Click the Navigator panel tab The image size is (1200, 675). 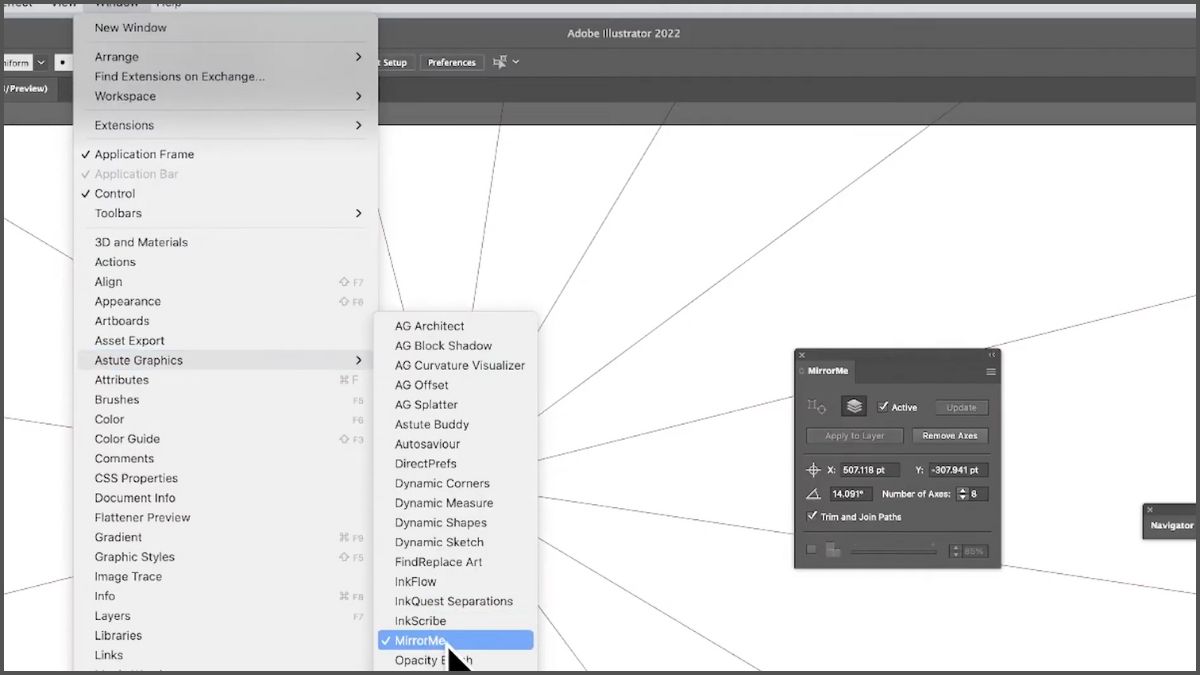click(x=1172, y=525)
